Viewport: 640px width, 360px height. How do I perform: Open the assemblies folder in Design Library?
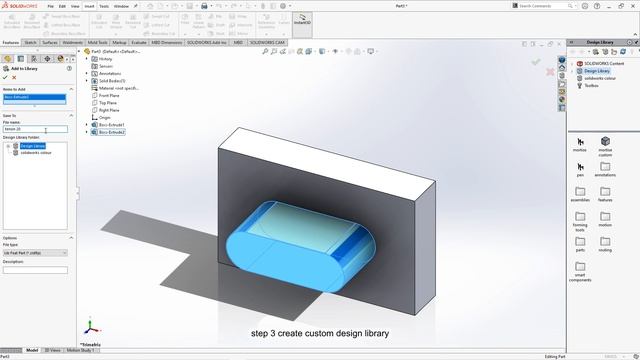pyautogui.click(x=580, y=194)
